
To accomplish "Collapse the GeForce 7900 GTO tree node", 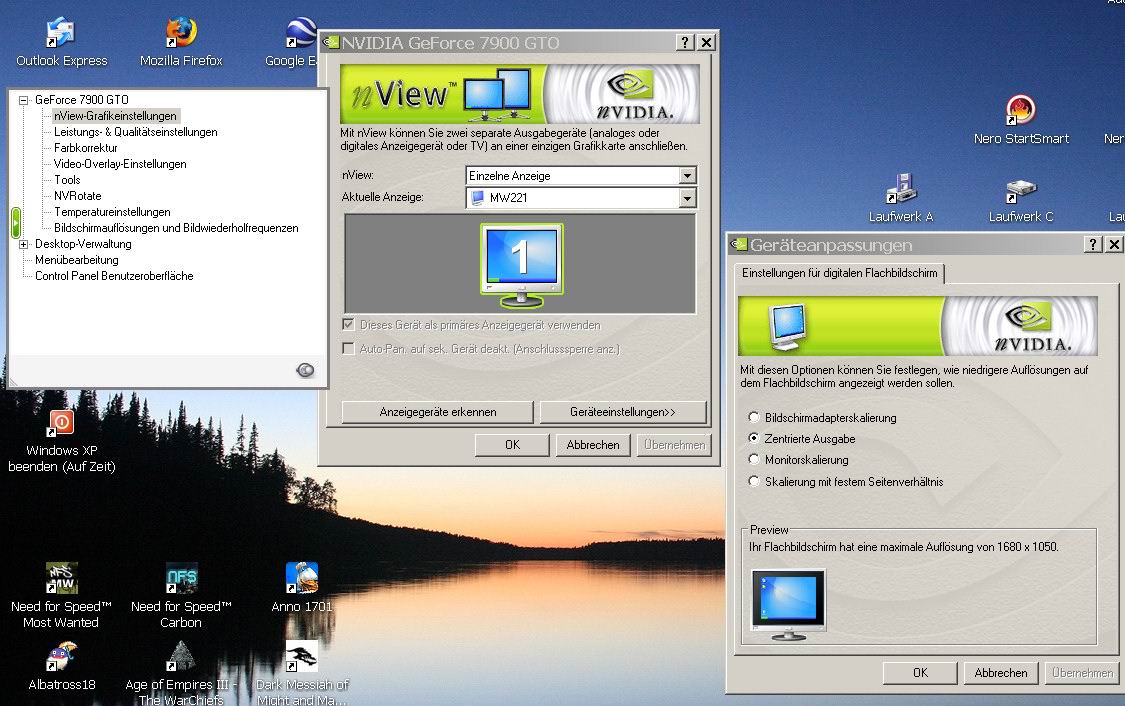I will [24, 100].
